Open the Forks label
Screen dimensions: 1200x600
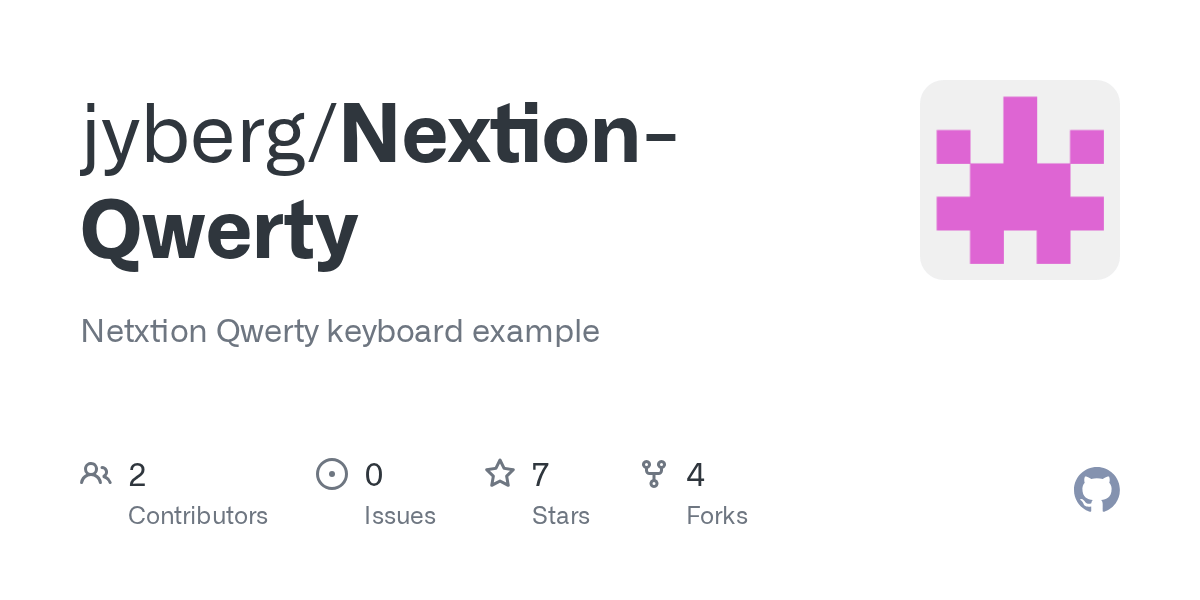pyautogui.click(x=717, y=516)
